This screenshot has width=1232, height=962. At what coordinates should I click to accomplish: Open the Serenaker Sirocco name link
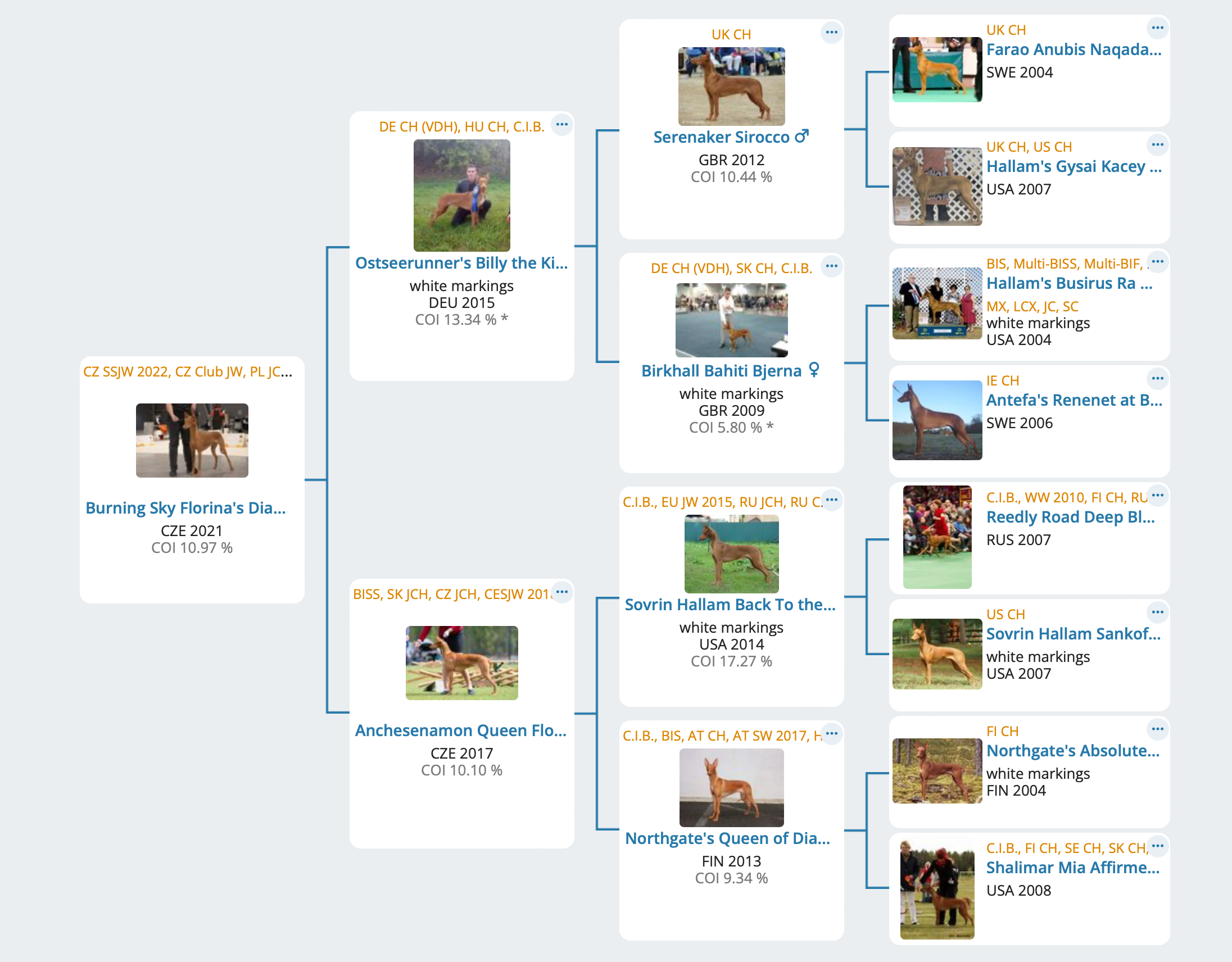(722, 137)
